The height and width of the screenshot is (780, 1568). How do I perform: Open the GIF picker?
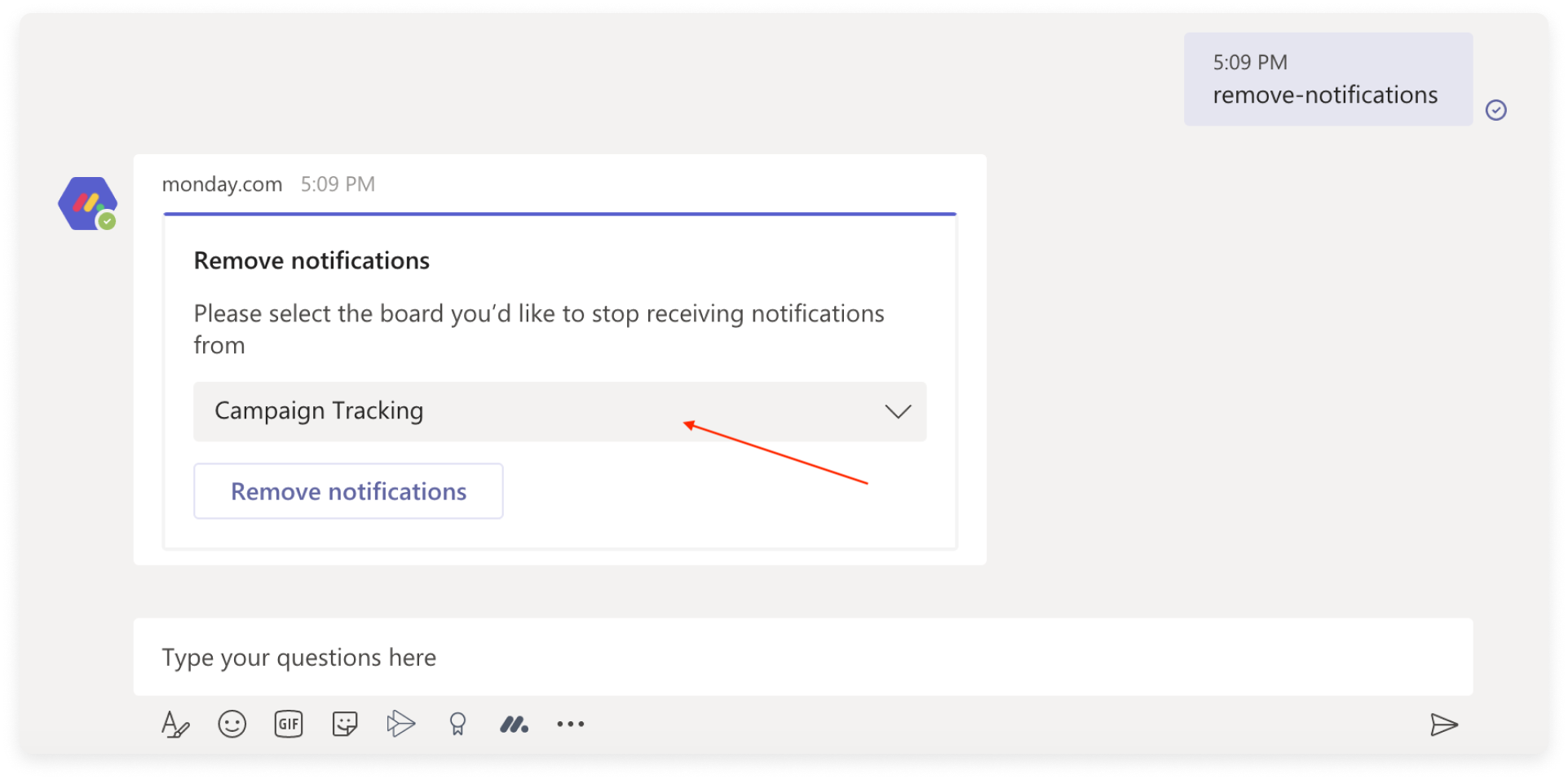pos(289,725)
